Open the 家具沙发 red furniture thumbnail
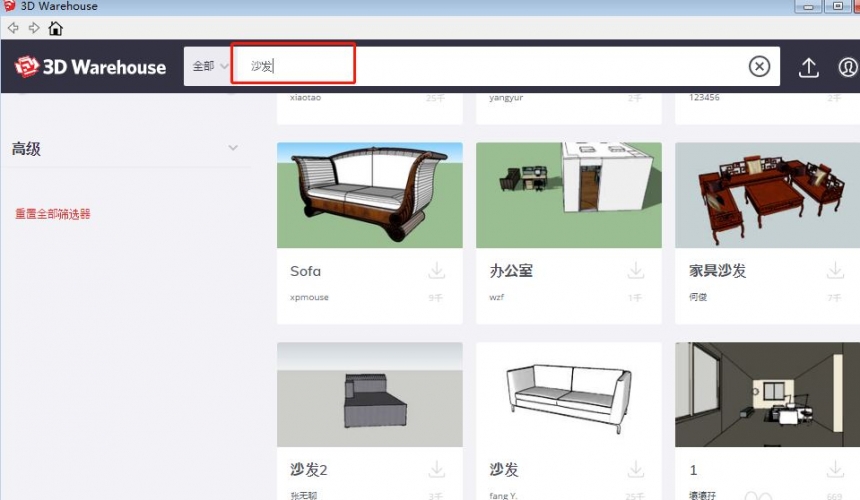Screen dimensions: 860x500 coord(767,195)
